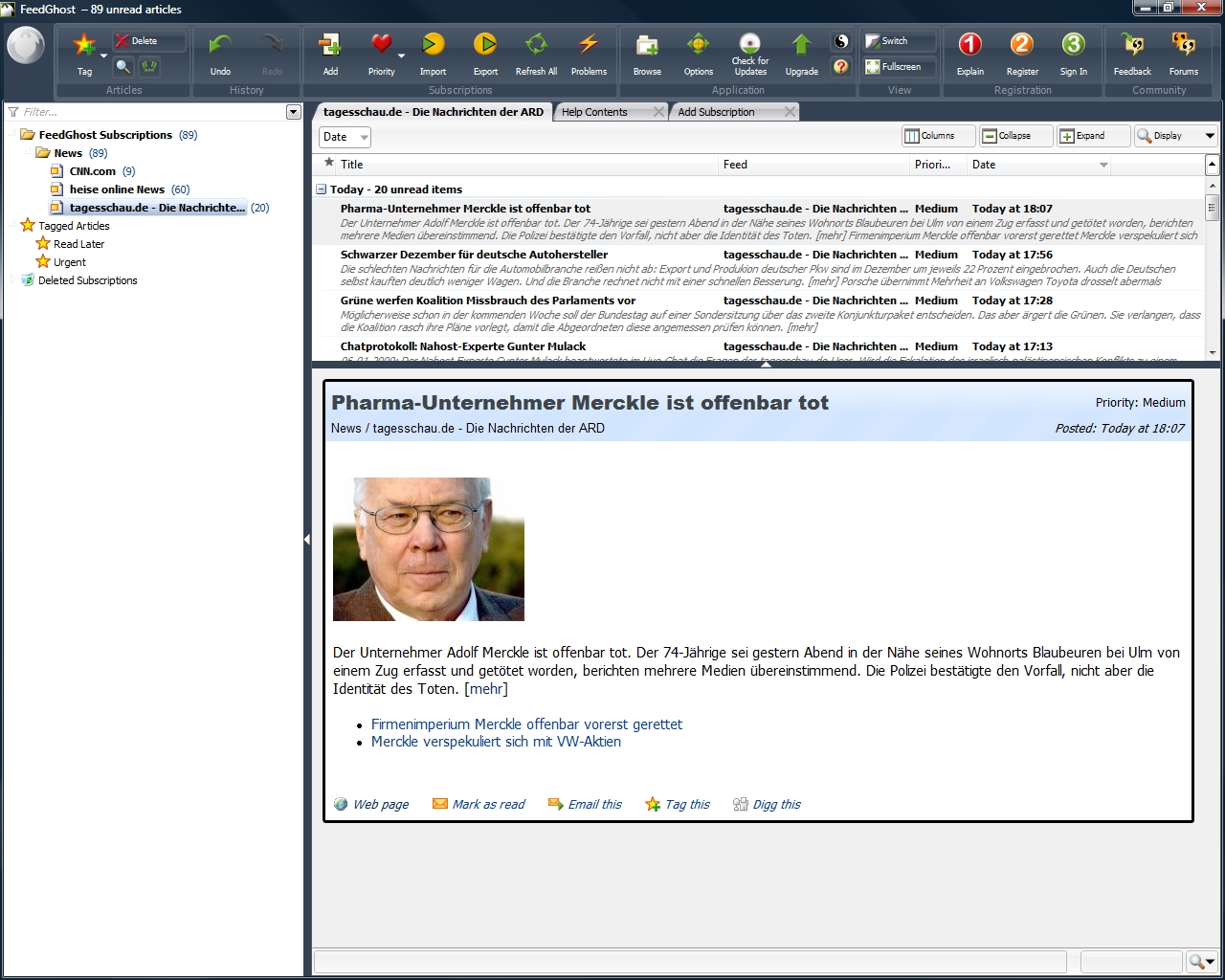Open the Feedback community icon
This screenshot has width=1225, height=980.
pyautogui.click(x=1132, y=46)
